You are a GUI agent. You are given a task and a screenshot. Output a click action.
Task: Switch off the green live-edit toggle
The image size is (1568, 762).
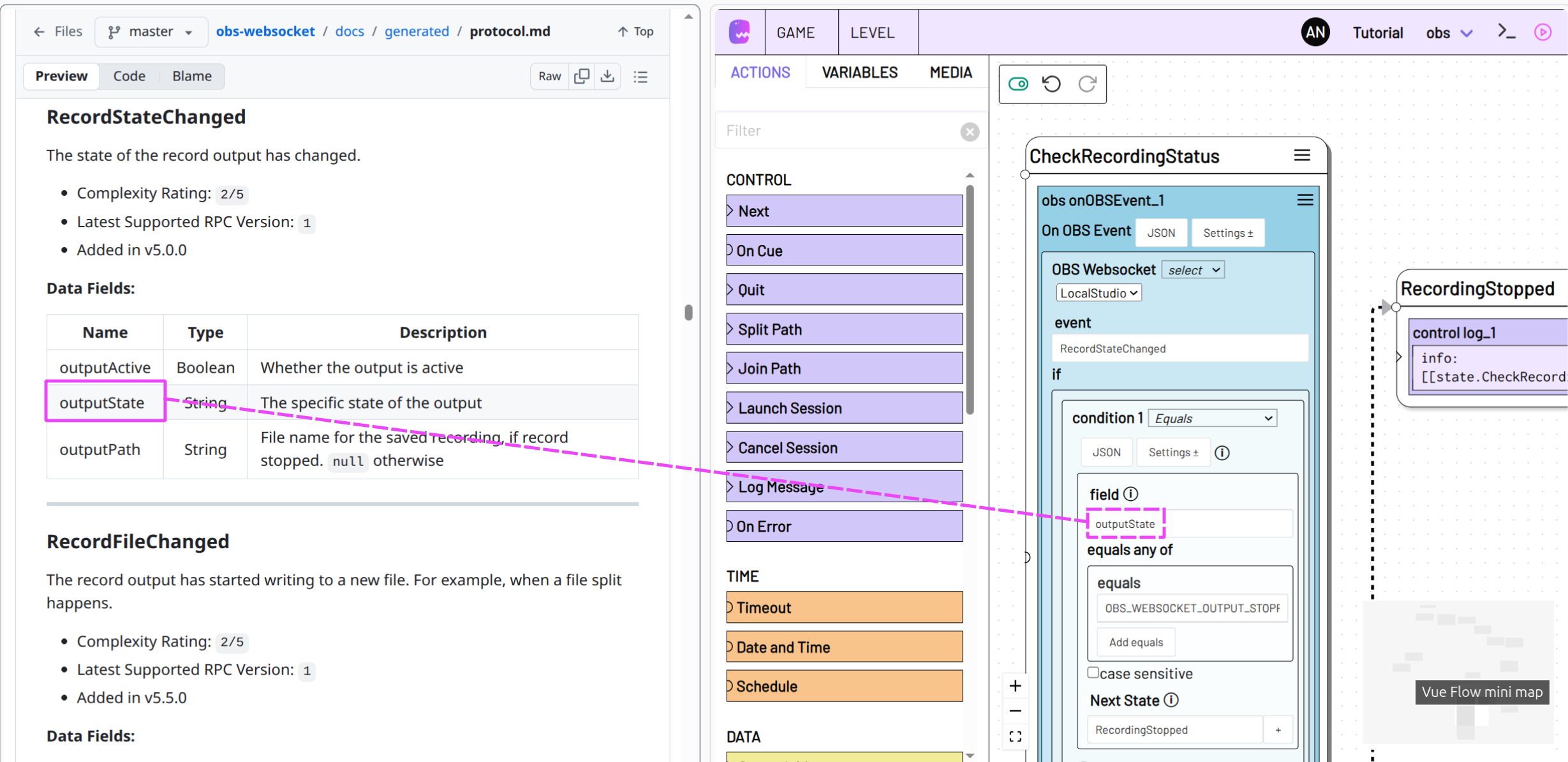pos(1017,84)
